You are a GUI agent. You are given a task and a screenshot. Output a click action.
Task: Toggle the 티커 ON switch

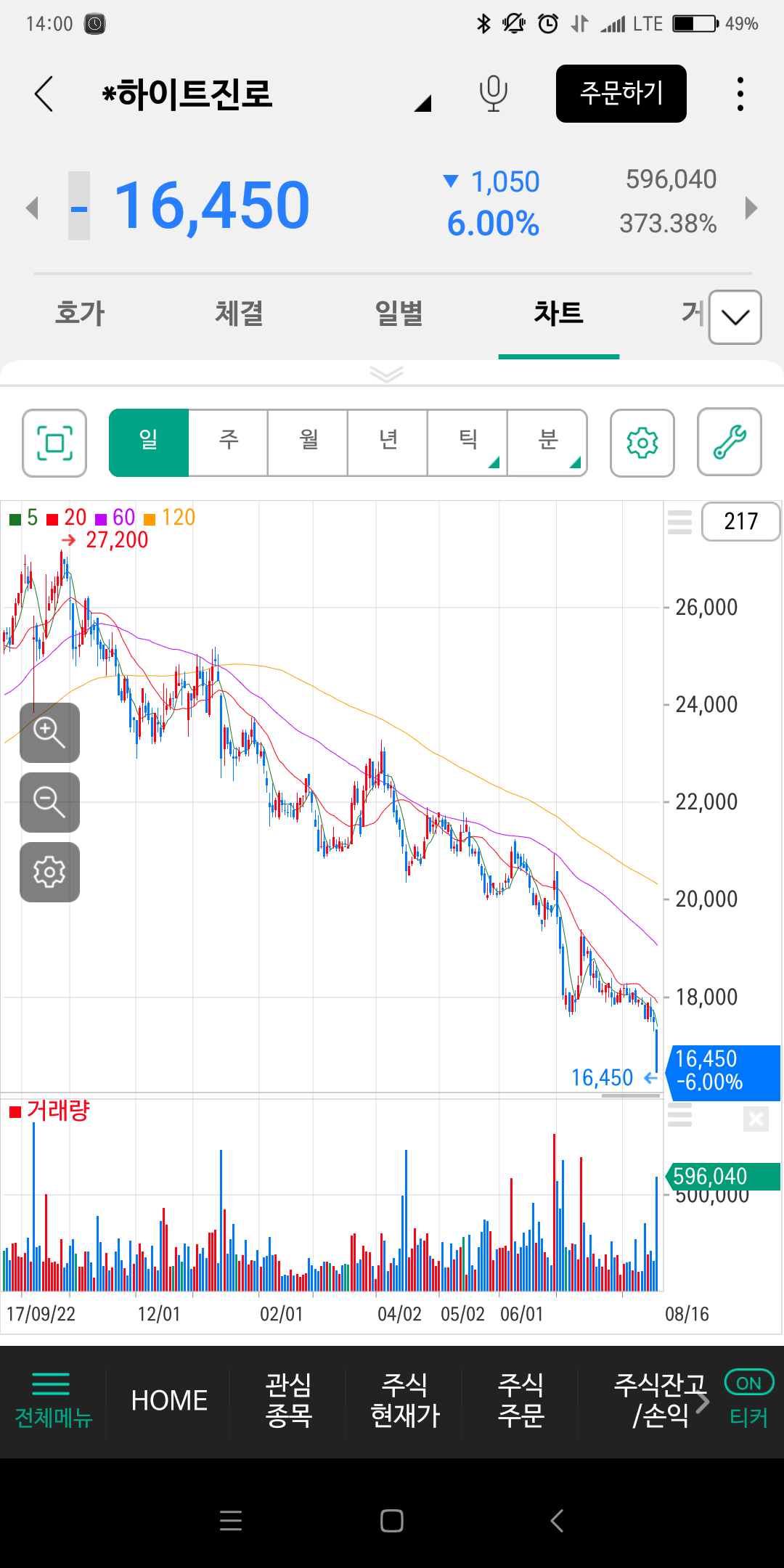click(748, 1383)
